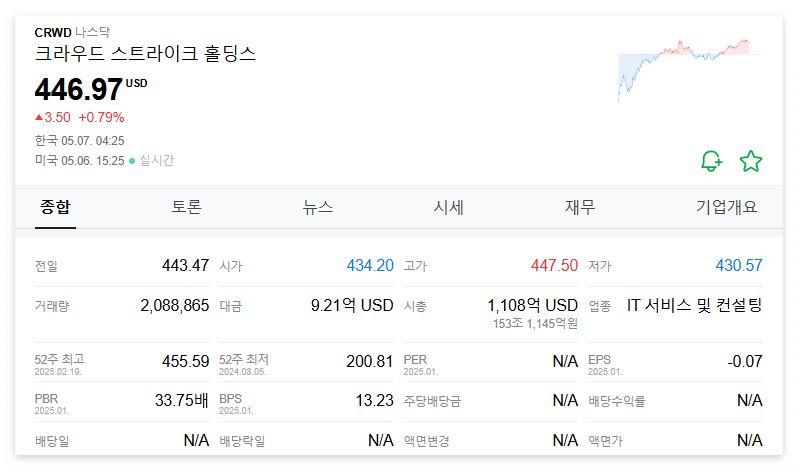Switch to the 토론 tab

[x=186, y=207]
